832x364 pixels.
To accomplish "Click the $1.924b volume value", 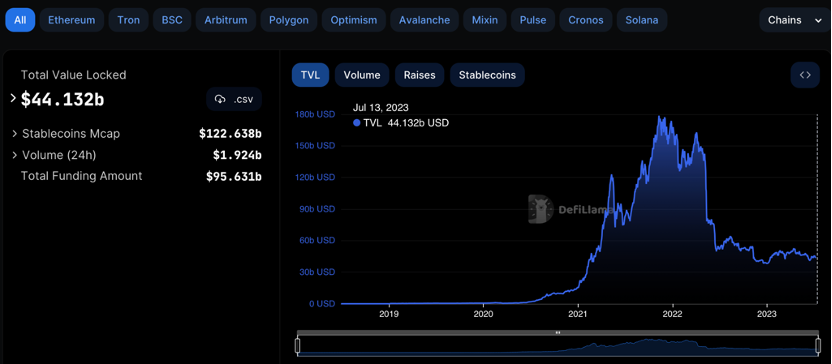I will (x=237, y=155).
